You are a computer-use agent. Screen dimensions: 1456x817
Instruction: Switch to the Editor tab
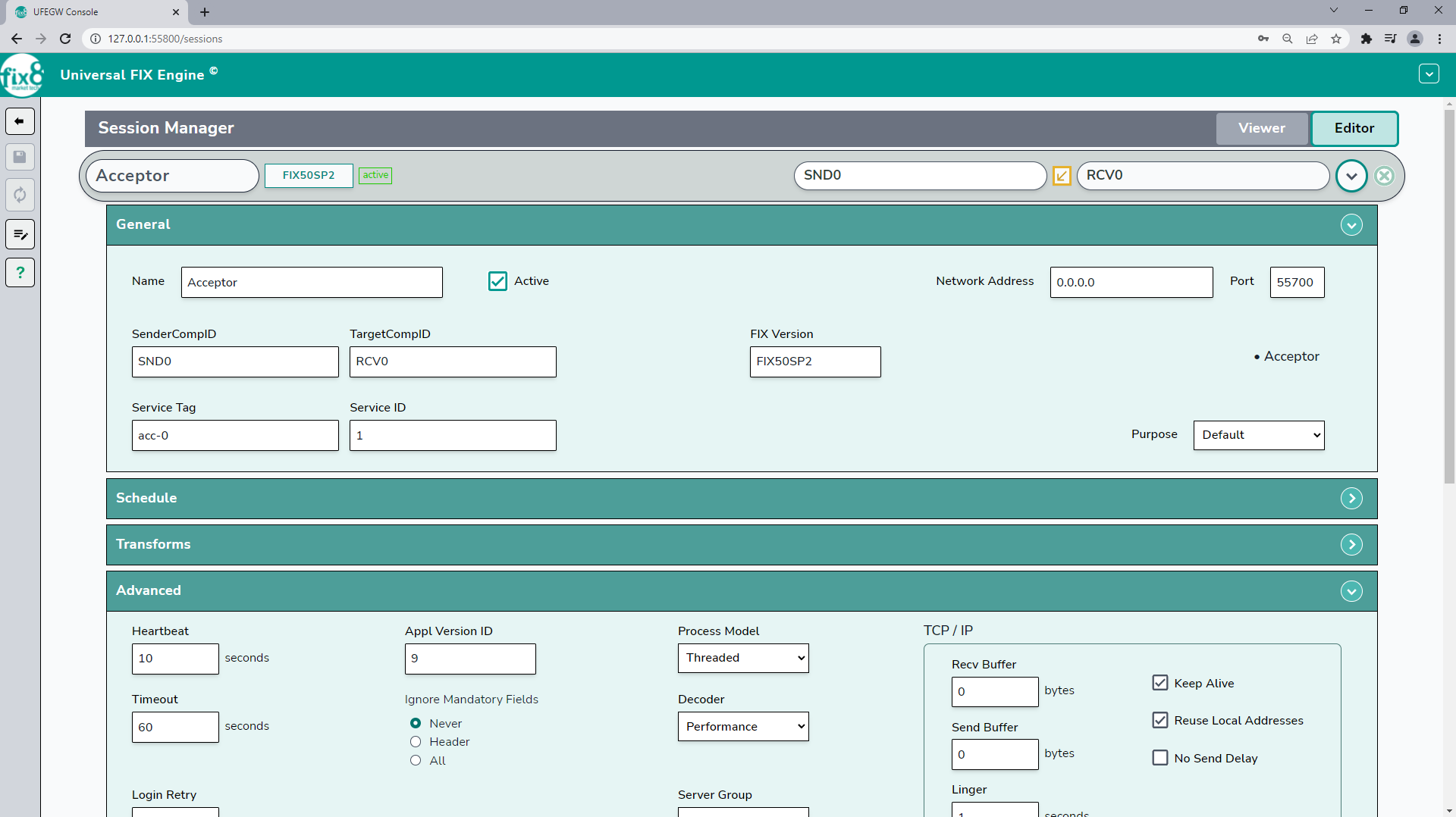click(1354, 128)
